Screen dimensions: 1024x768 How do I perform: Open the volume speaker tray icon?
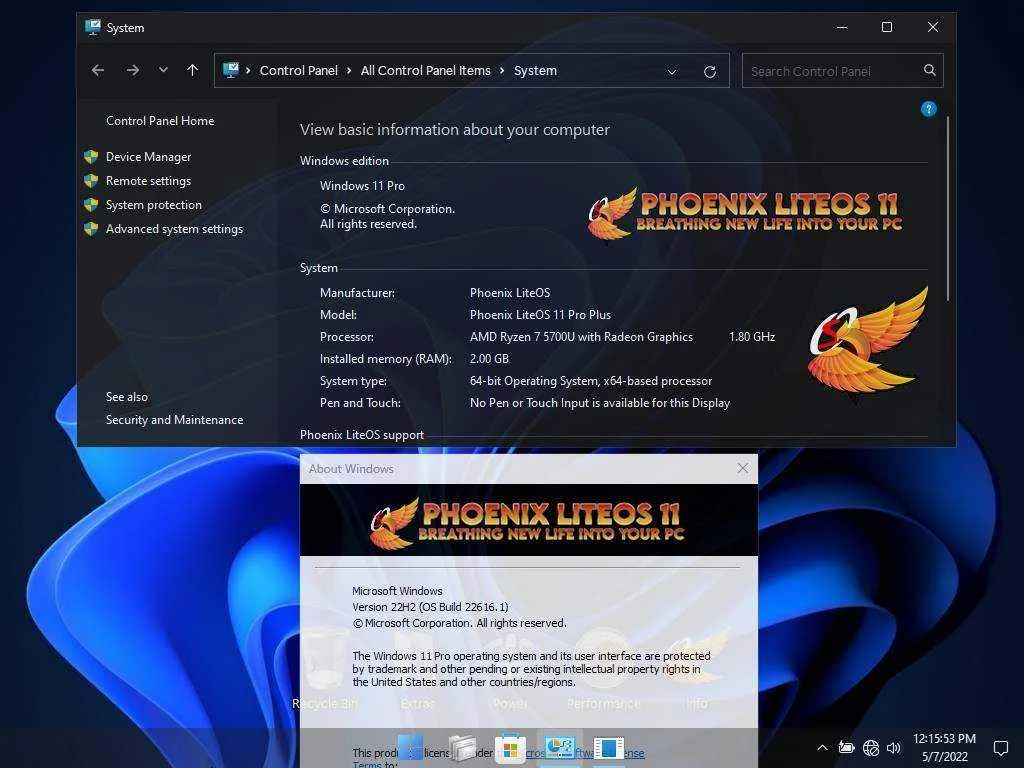(x=893, y=748)
